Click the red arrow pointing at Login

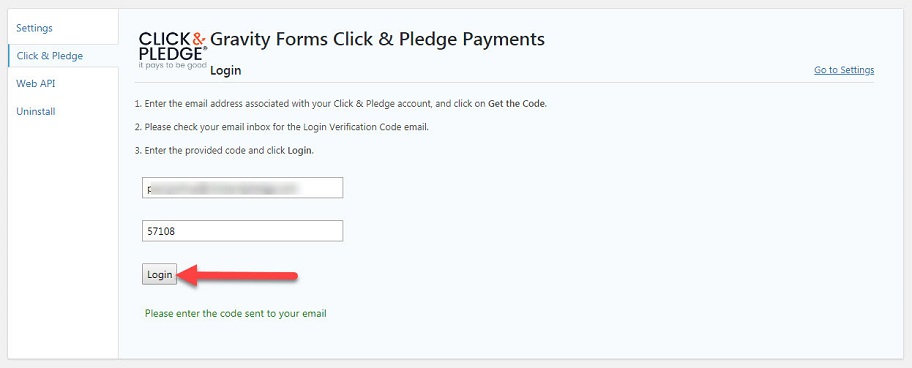(x=238, y=275)
